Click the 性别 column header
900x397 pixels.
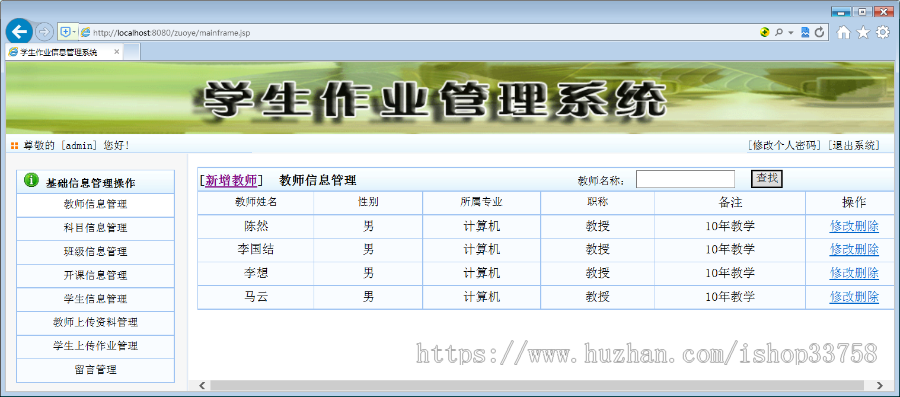click(368, 203)
